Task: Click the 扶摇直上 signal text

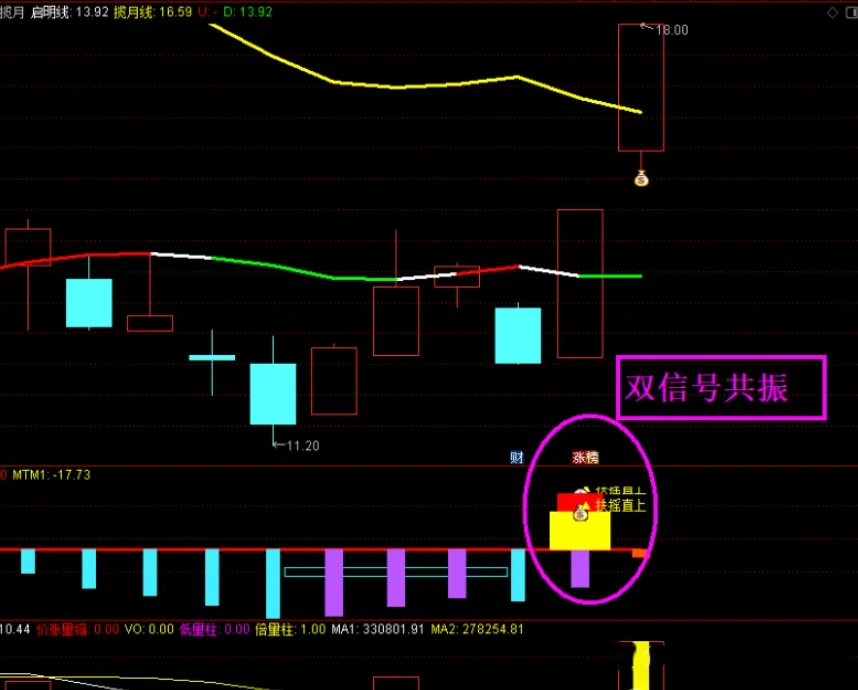Action: [x=621, y=506]
